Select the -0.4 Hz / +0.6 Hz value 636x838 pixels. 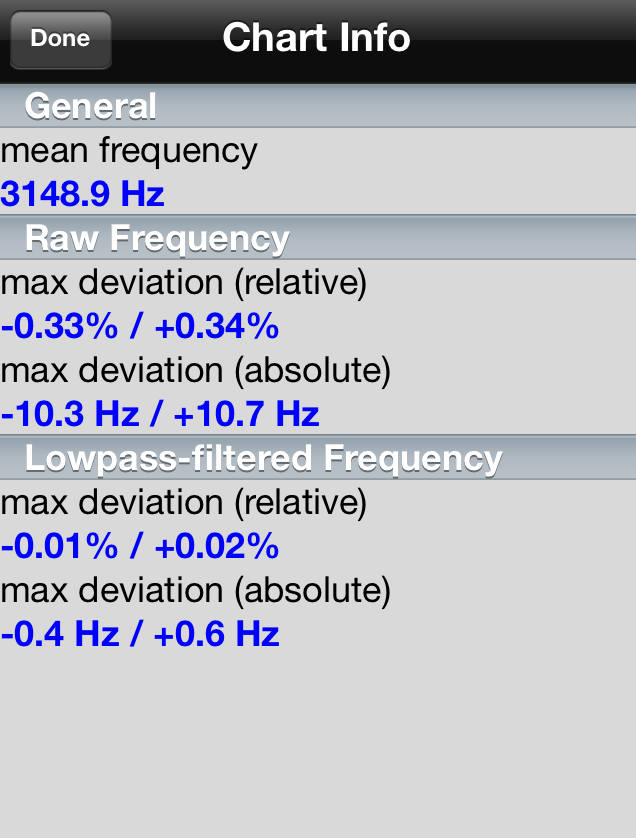(x=140, y=634)
